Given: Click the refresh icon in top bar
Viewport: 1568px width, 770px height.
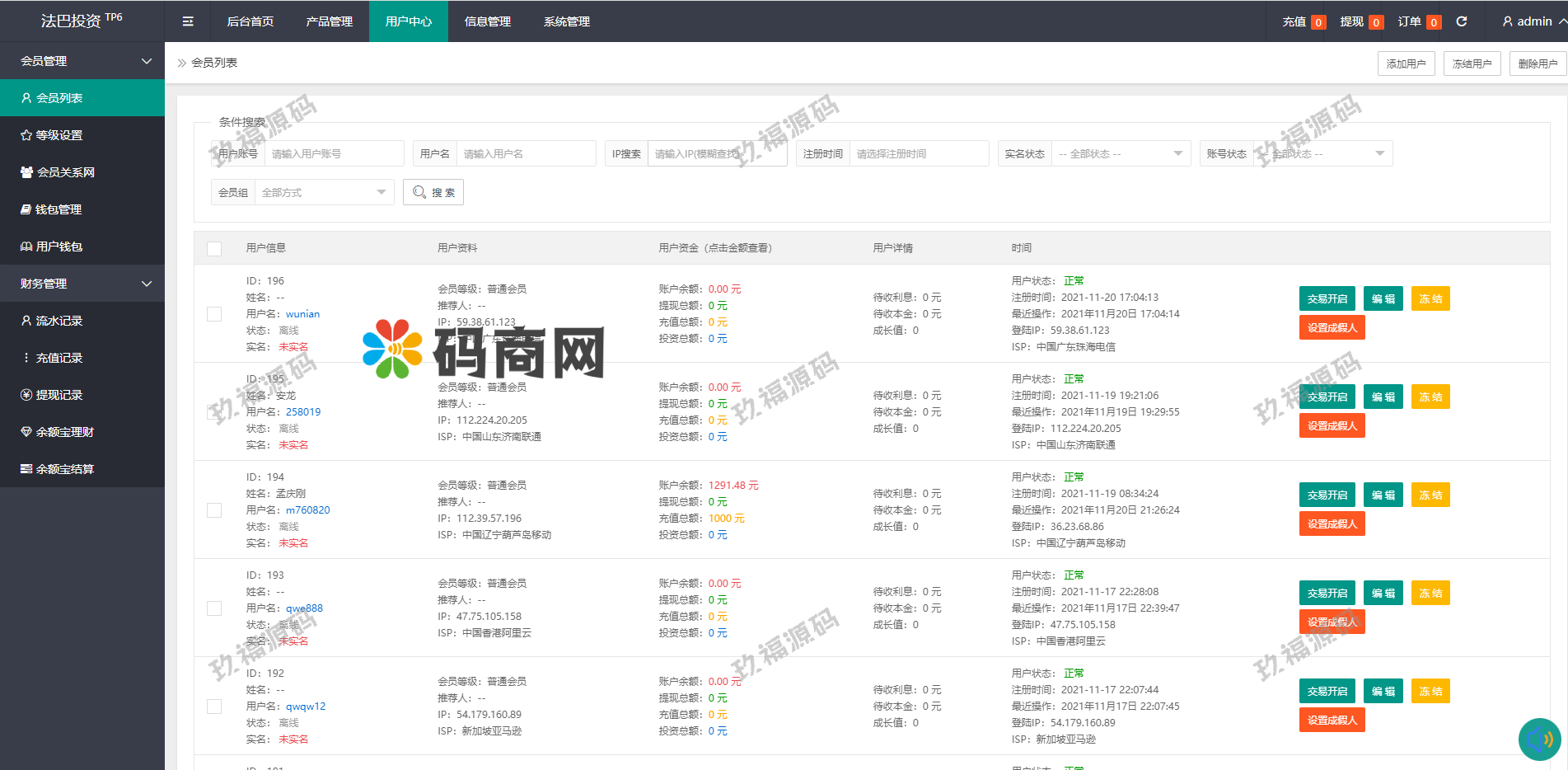Looking at the screenshot, I should pyautogui.click(x=1462, y=21).
